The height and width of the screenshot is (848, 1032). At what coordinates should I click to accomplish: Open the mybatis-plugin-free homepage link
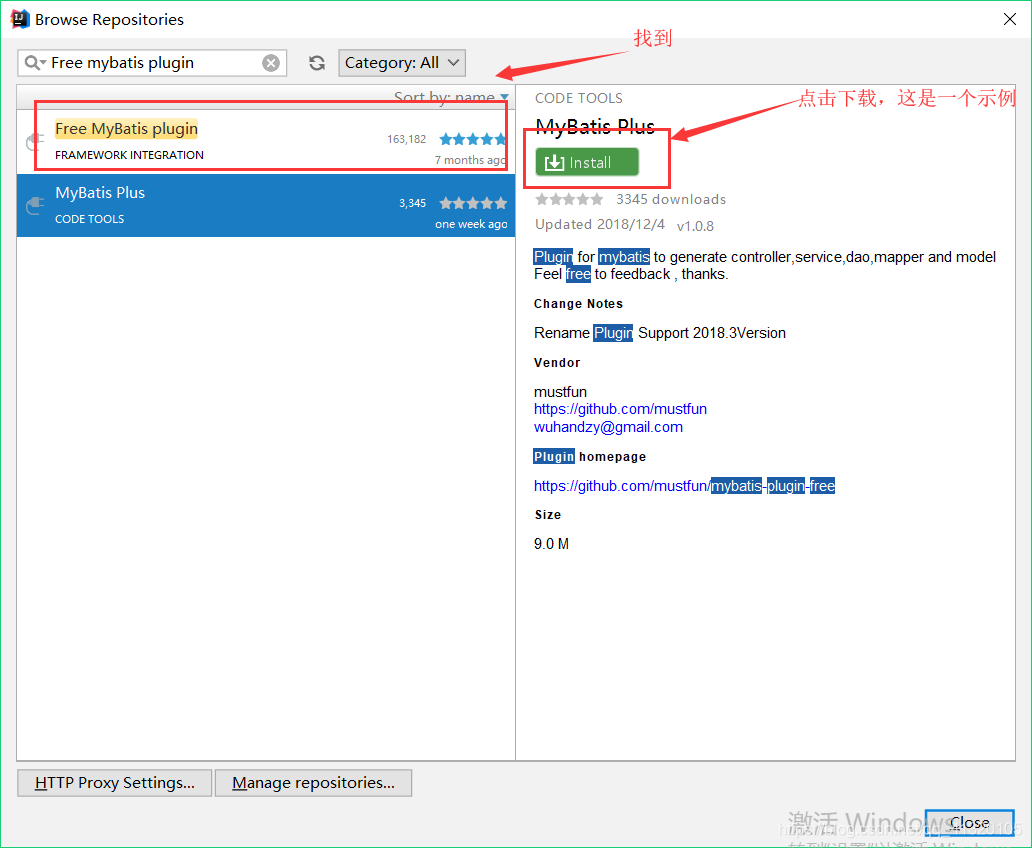click(684, 486)
